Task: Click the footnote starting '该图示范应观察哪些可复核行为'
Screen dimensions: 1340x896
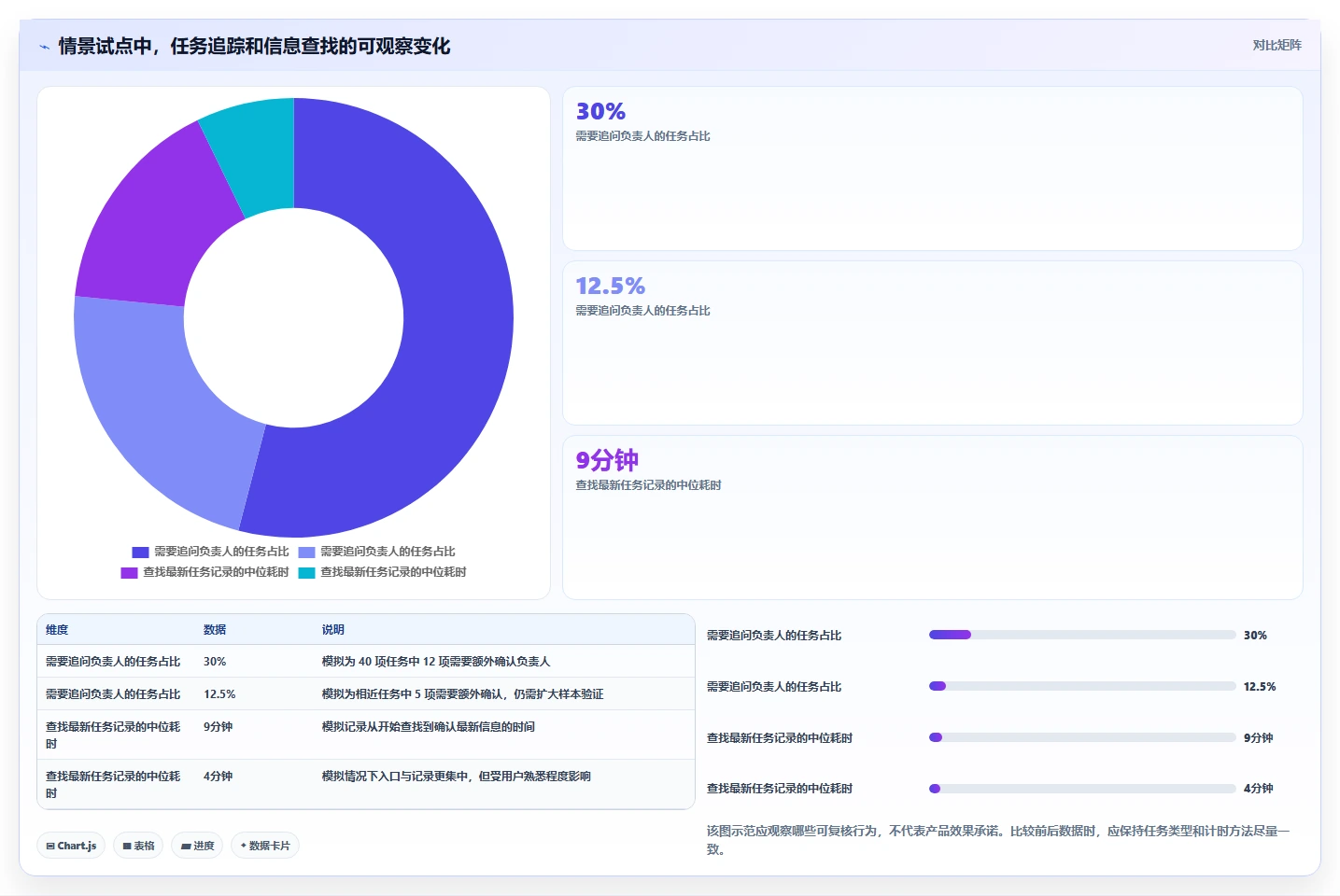Action: [x=998, y=840]
